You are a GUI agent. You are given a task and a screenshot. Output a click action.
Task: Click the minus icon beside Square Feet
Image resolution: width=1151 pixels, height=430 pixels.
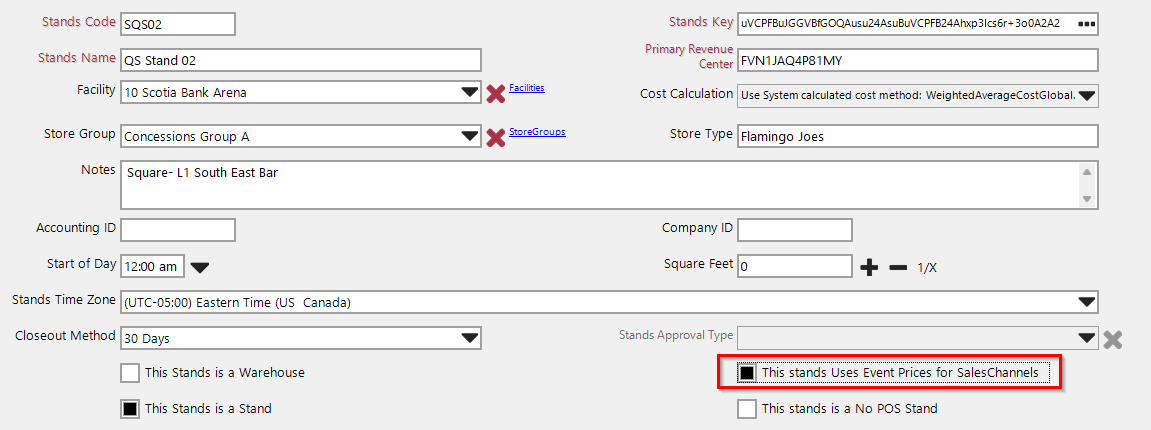click(898, 267)
